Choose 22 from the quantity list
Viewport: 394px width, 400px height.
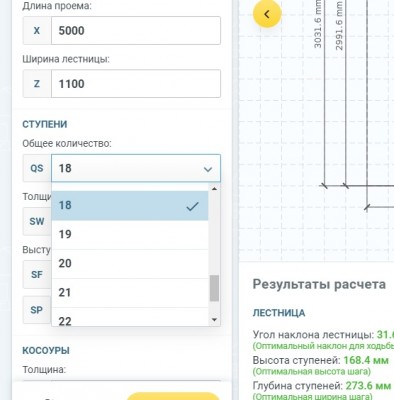click(130, 317)
